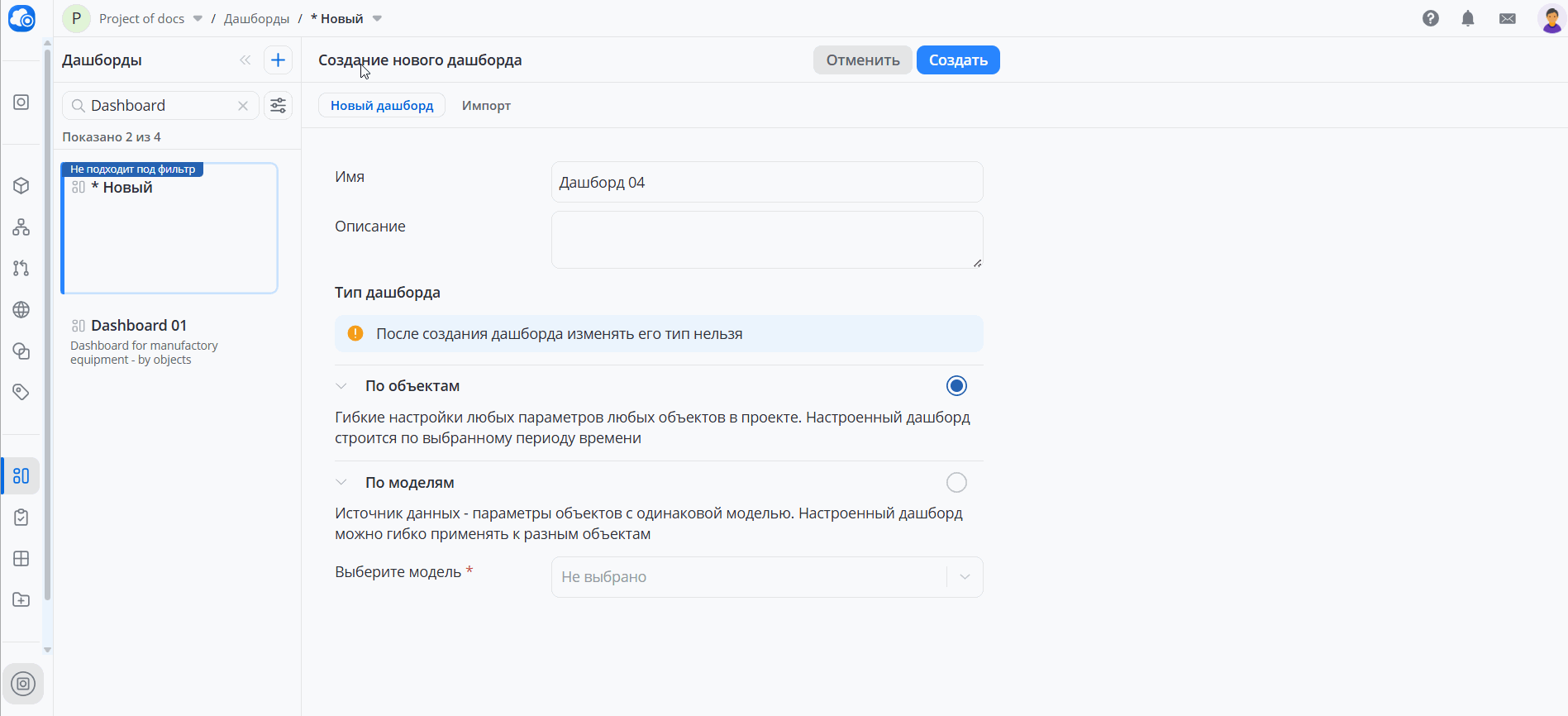Open notifications bell icon

pos(1468,18)
